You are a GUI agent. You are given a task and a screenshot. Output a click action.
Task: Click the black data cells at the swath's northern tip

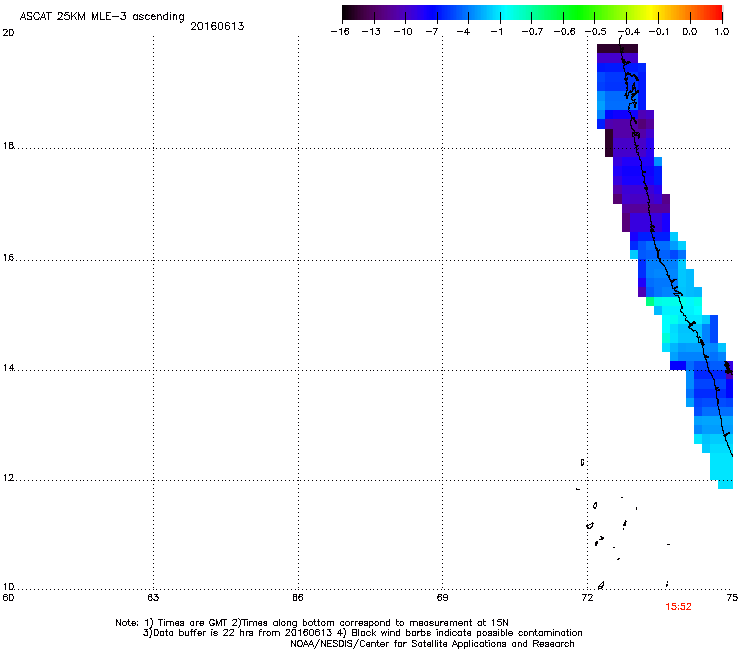tap(617, 48)
